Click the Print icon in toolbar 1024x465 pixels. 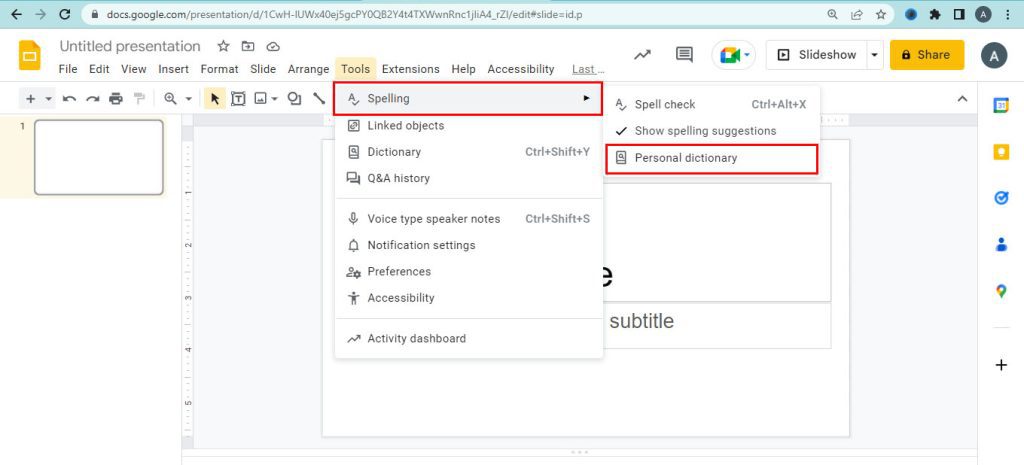[x=116, y=98]
